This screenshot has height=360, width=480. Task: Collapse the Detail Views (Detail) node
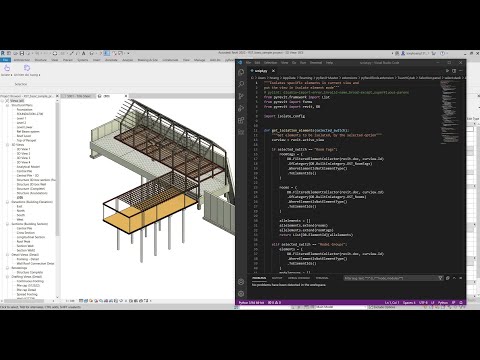click(x=7, y=255)
